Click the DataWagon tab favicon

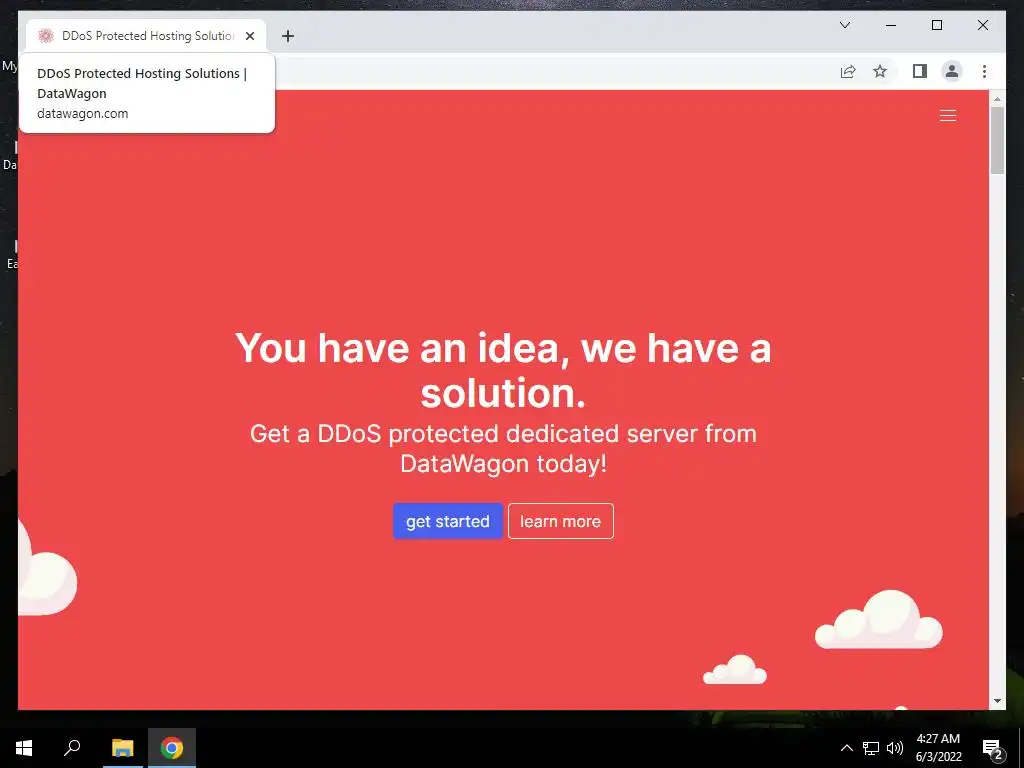[x=45, y=36]
